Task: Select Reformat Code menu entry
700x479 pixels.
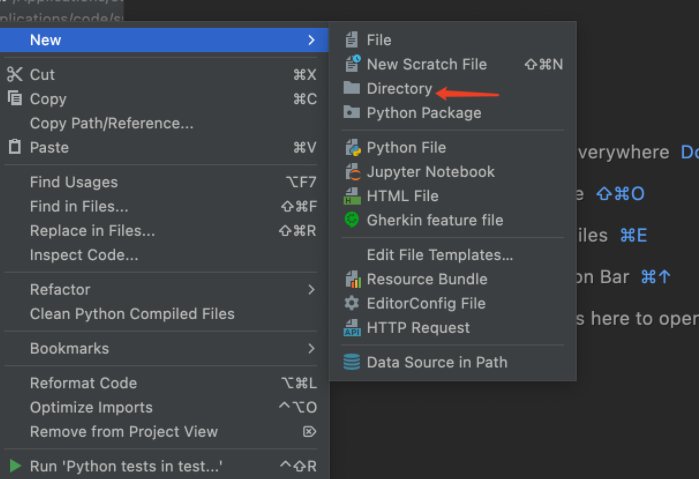Action: [83, 383]
